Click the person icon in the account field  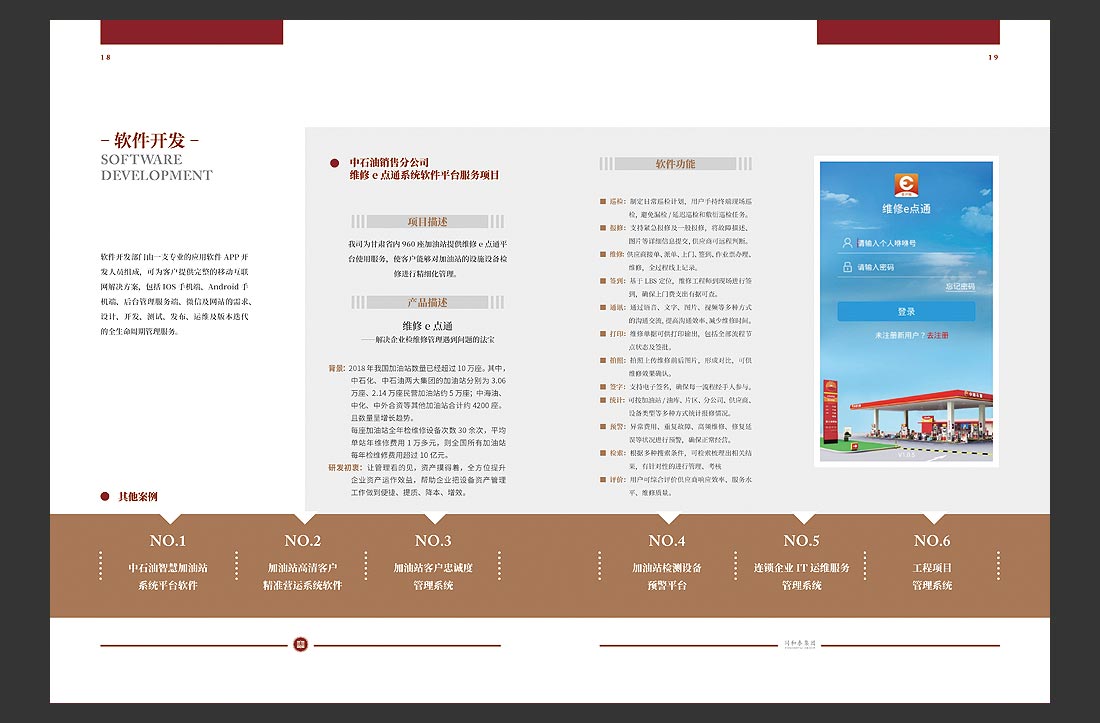[x=848, y=243]
